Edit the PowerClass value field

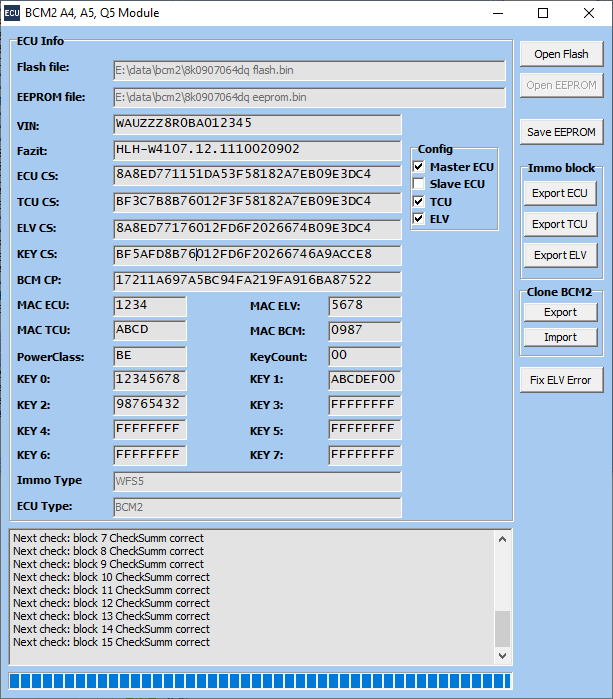(x=150, y=356)
